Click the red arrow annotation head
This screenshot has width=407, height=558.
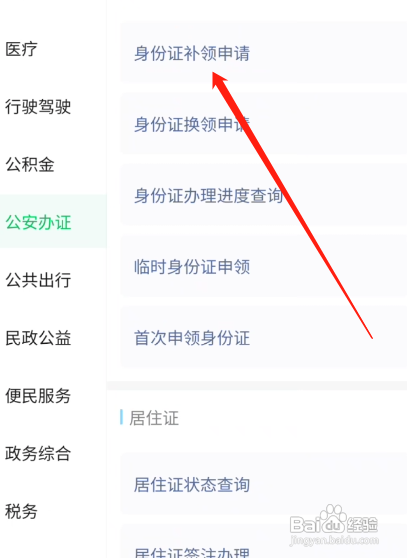[x=219, y=80]
